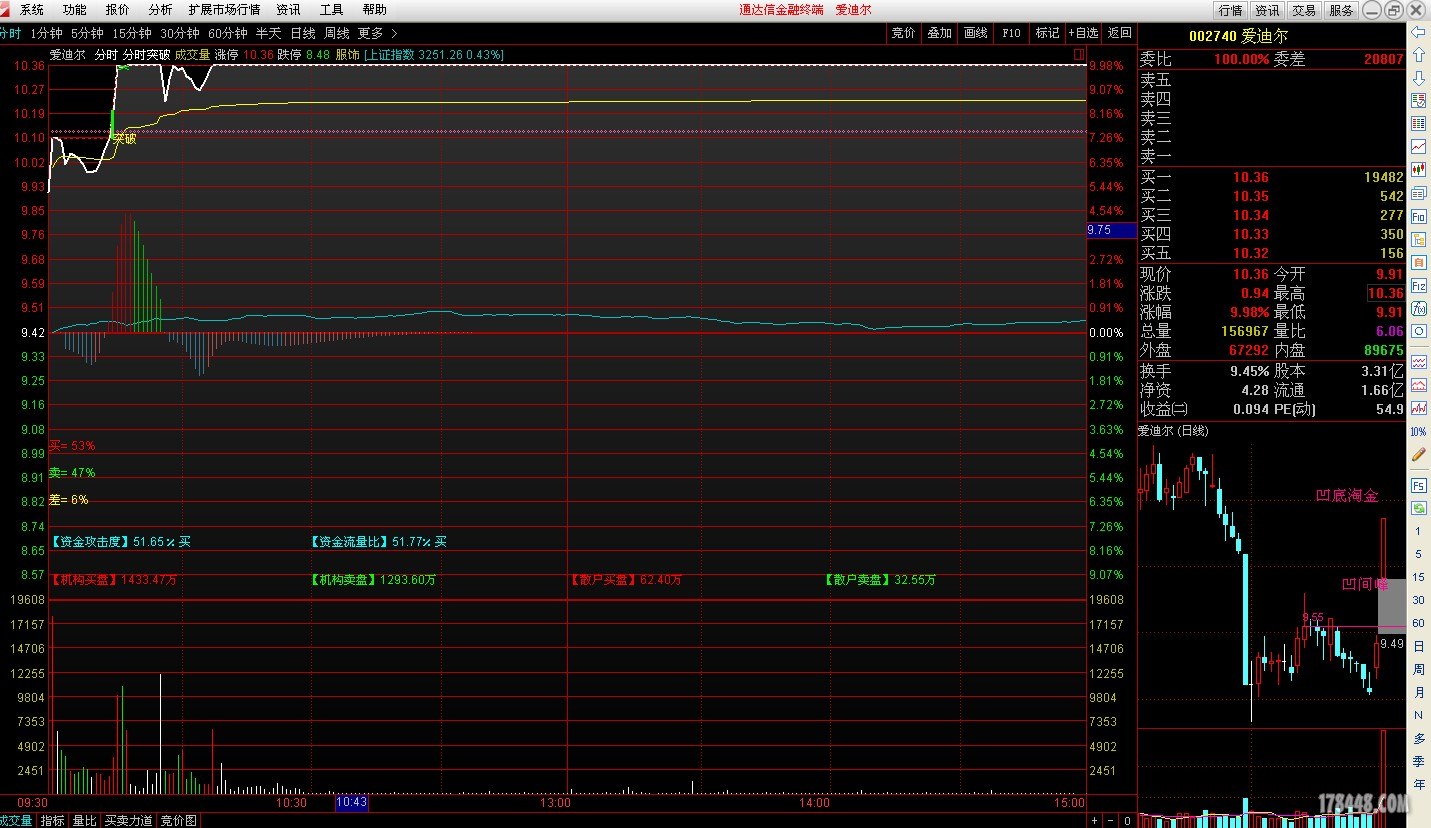The height and width of the screenshot is (828, 1431).
Task: Switch to the 竞价图 bottom tab
Action: 178,821
